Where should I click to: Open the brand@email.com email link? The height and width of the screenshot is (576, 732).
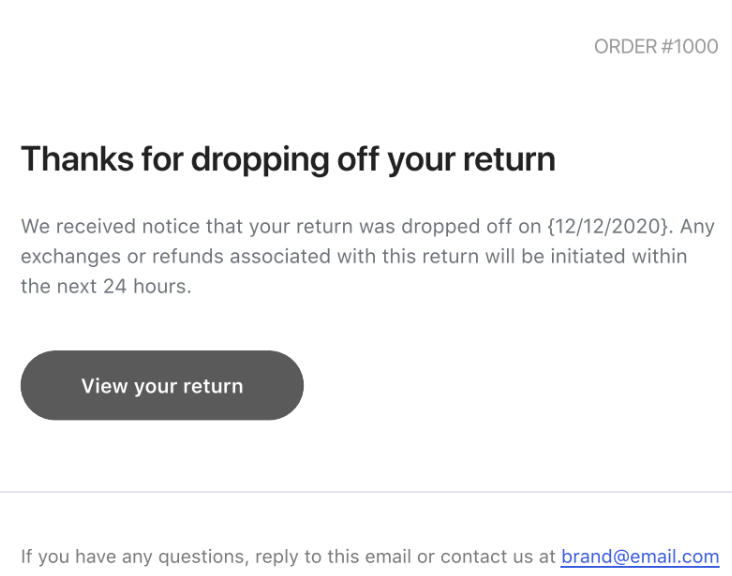click(x=640, y=557)
